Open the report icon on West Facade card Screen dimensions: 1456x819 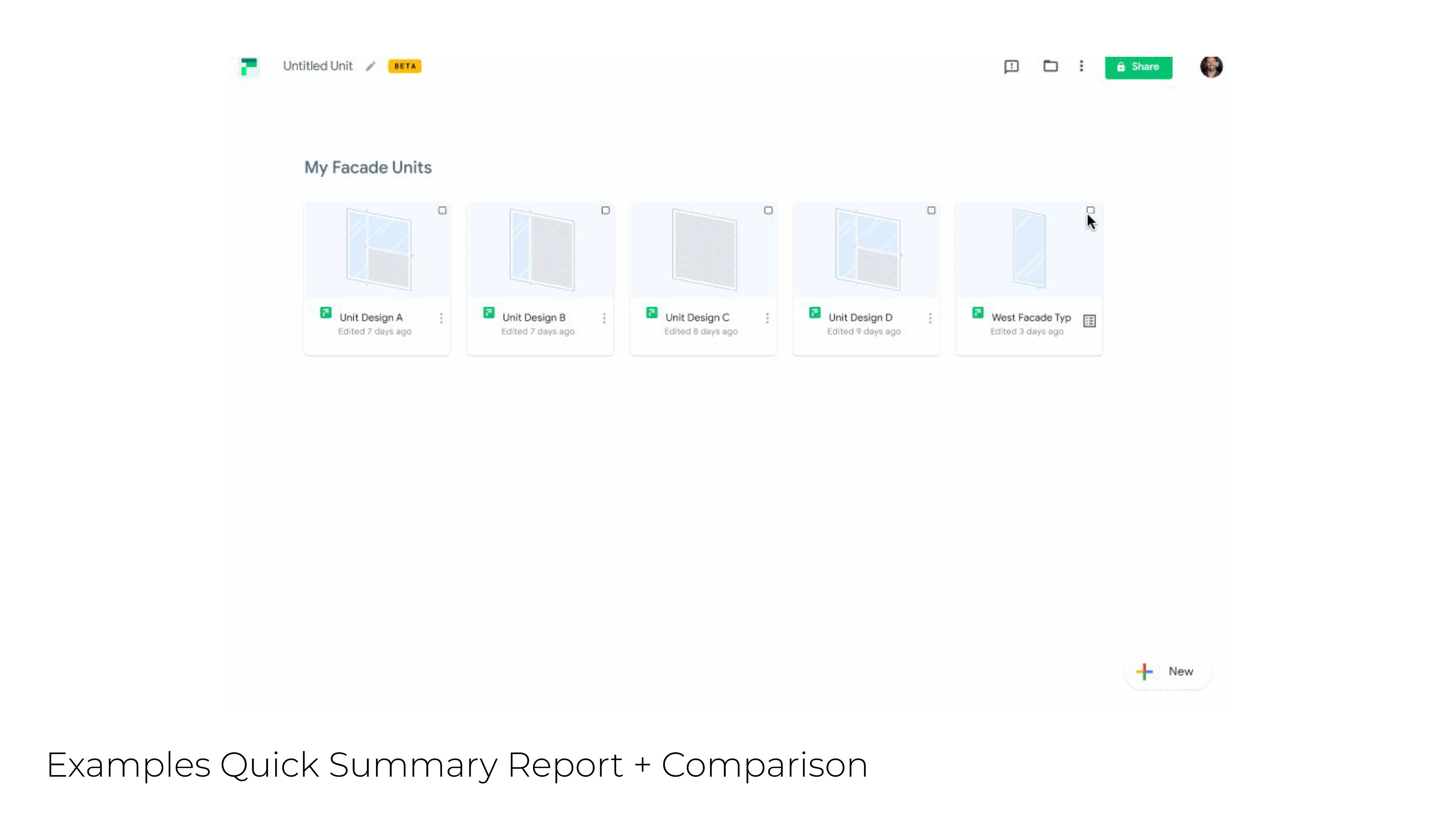[x=1089, y=321]
